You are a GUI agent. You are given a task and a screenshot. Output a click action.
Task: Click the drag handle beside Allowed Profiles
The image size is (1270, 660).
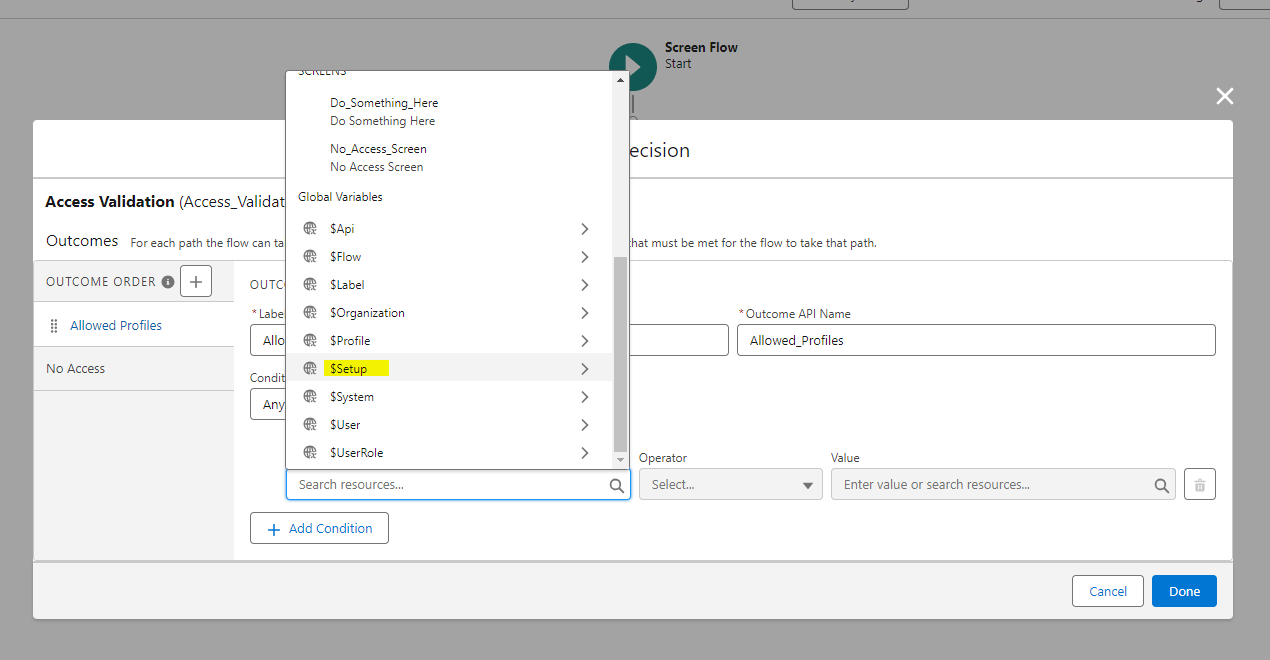tap(54, 326)
